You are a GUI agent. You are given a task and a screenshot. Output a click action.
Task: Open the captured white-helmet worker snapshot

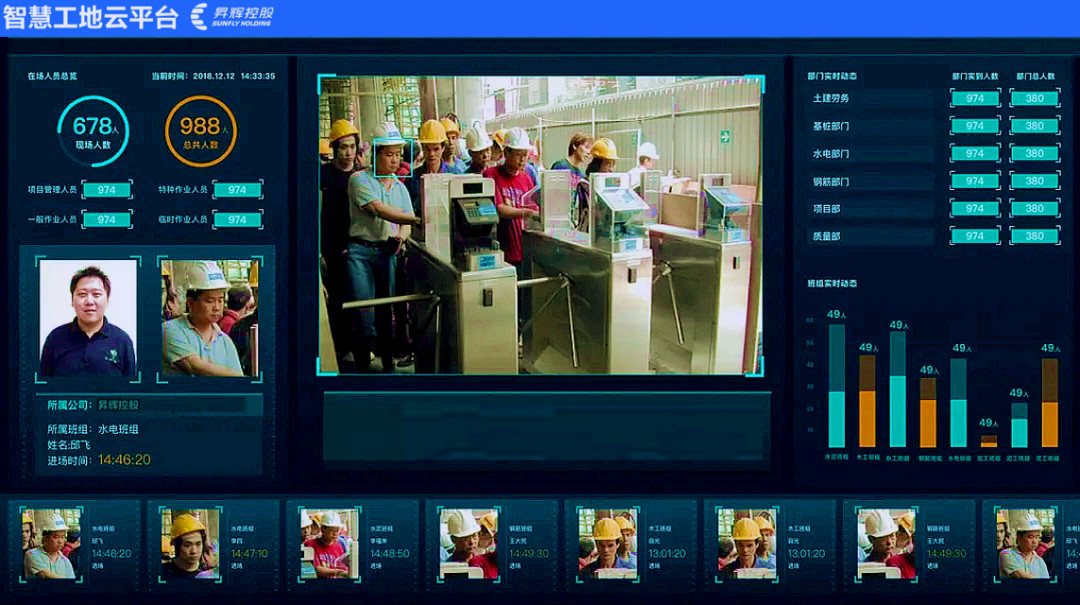click(x=209, y=318)
